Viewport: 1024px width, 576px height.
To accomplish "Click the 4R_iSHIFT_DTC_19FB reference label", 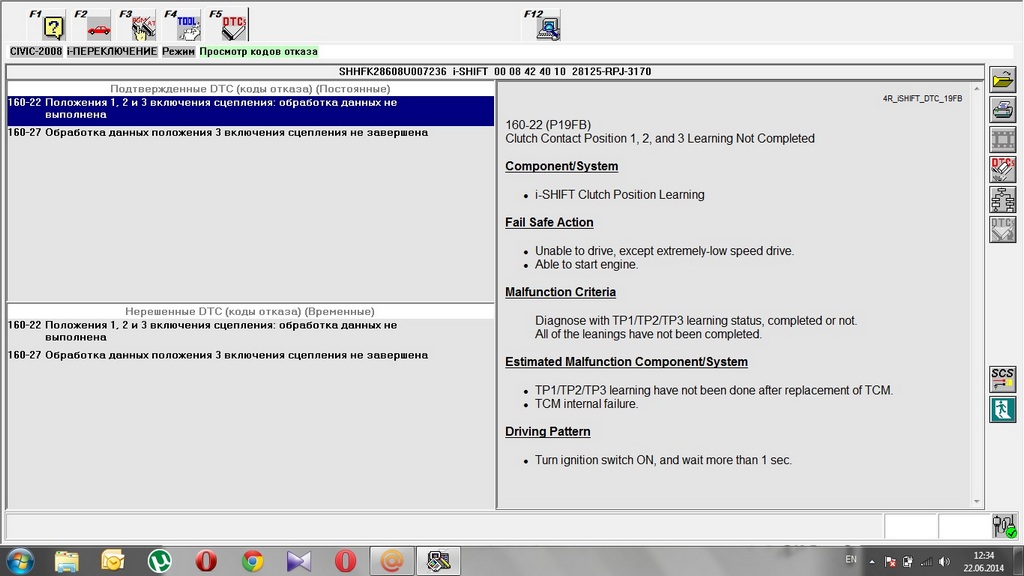I will (922, 99).
